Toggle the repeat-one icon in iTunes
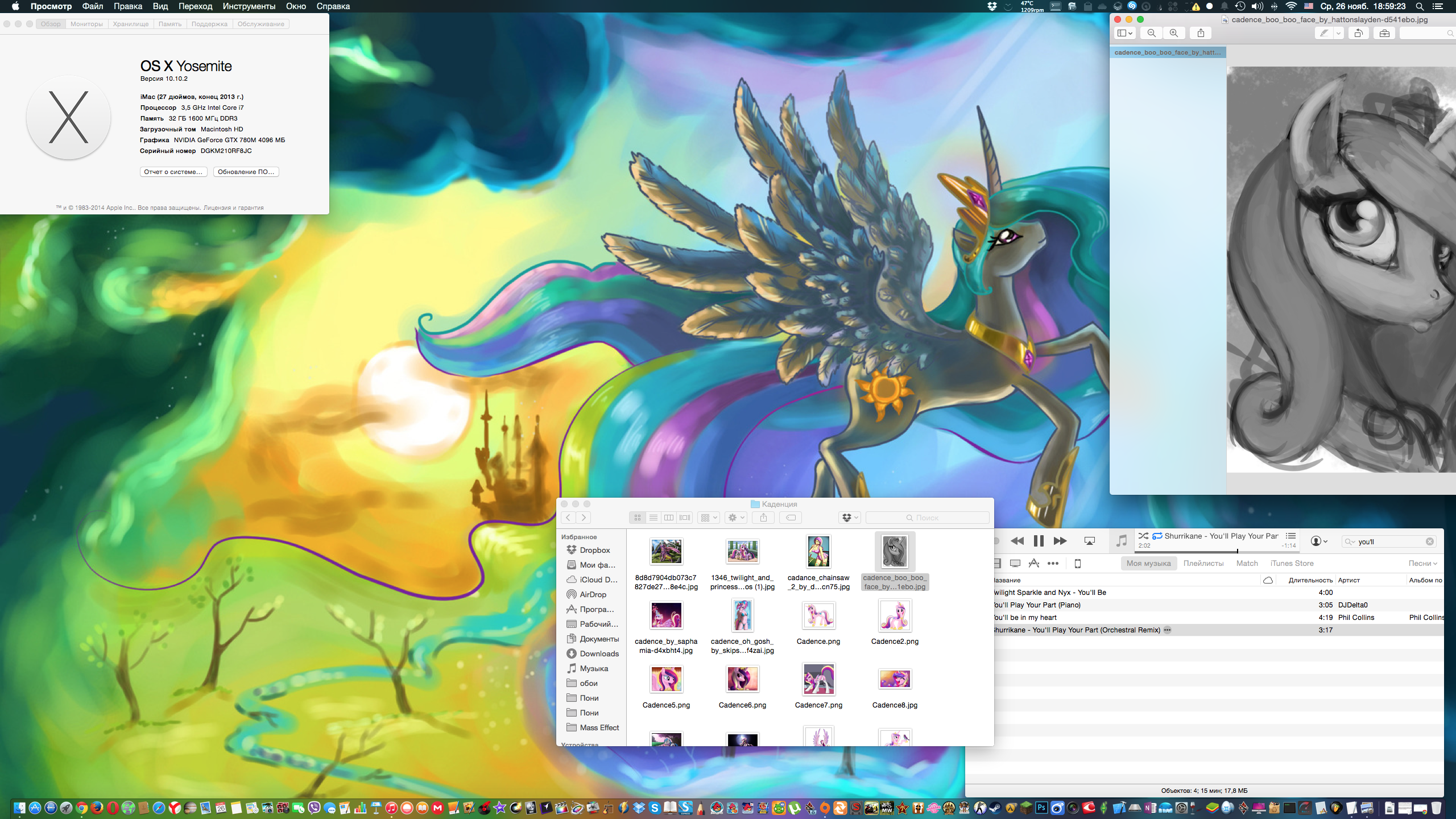 (1157, 536)
